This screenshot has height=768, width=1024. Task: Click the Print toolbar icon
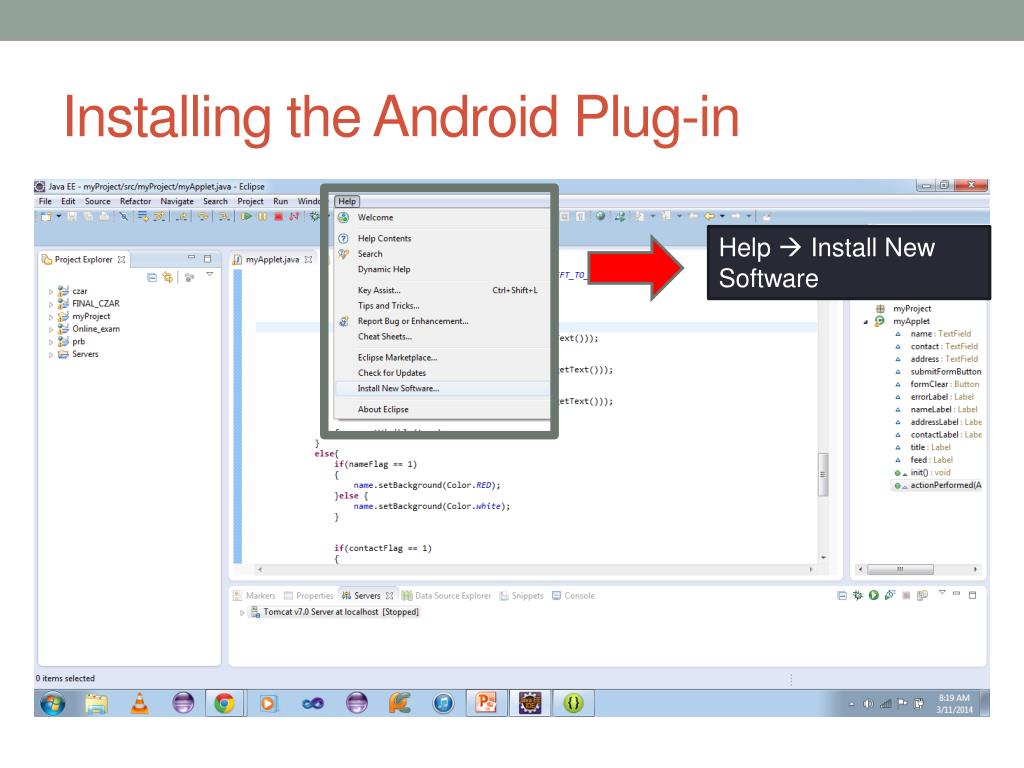pos(104,216)
